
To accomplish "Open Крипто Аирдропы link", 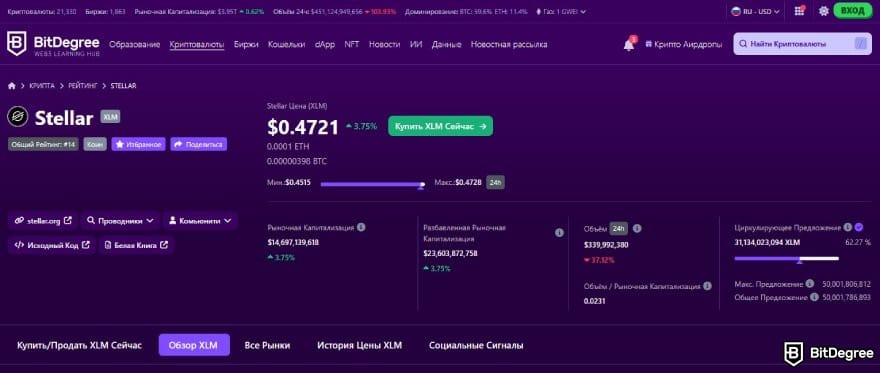I will 684,44.
